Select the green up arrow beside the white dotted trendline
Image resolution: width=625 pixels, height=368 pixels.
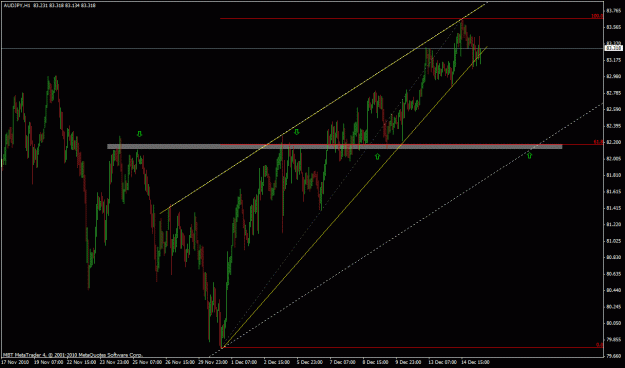click(529, 155)
